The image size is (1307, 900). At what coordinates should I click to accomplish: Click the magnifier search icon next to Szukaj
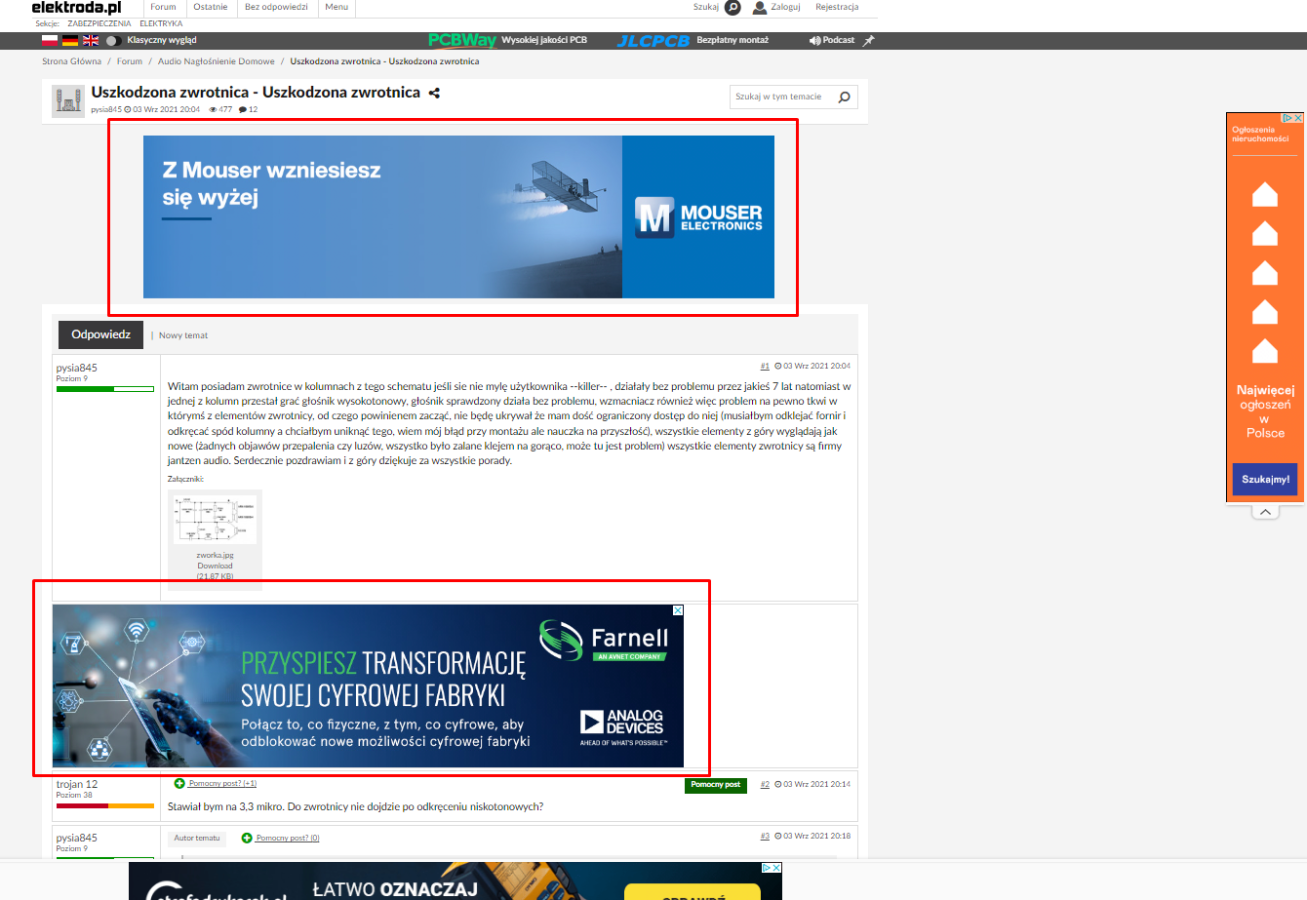click(733, 7)
